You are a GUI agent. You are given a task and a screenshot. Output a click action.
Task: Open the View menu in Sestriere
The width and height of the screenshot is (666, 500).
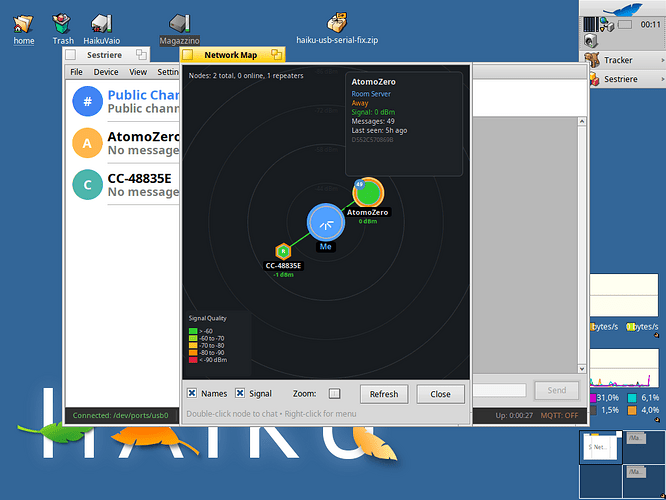(138, 72)
